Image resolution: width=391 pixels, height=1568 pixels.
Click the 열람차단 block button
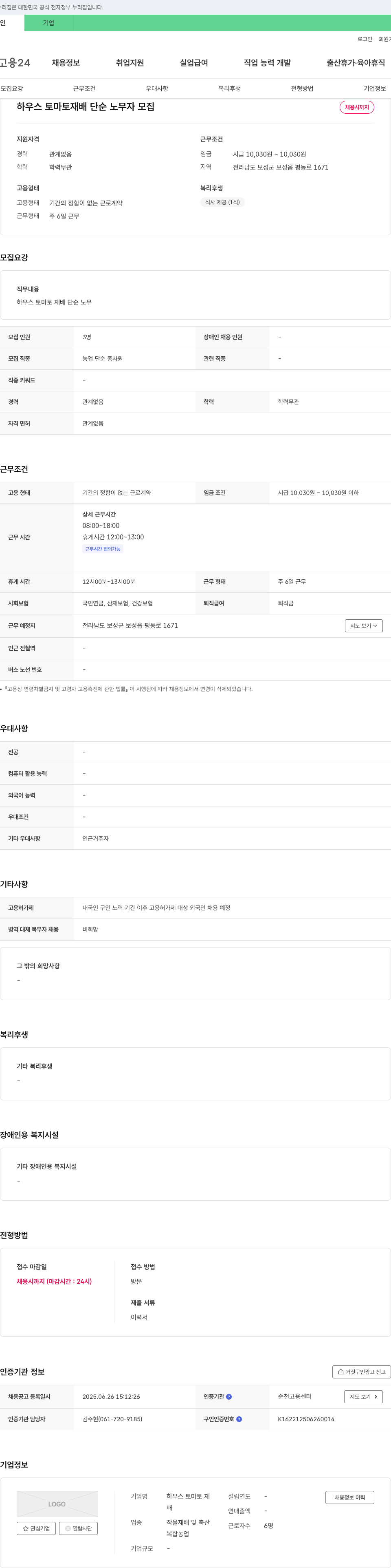click(x=79, y=1528)
